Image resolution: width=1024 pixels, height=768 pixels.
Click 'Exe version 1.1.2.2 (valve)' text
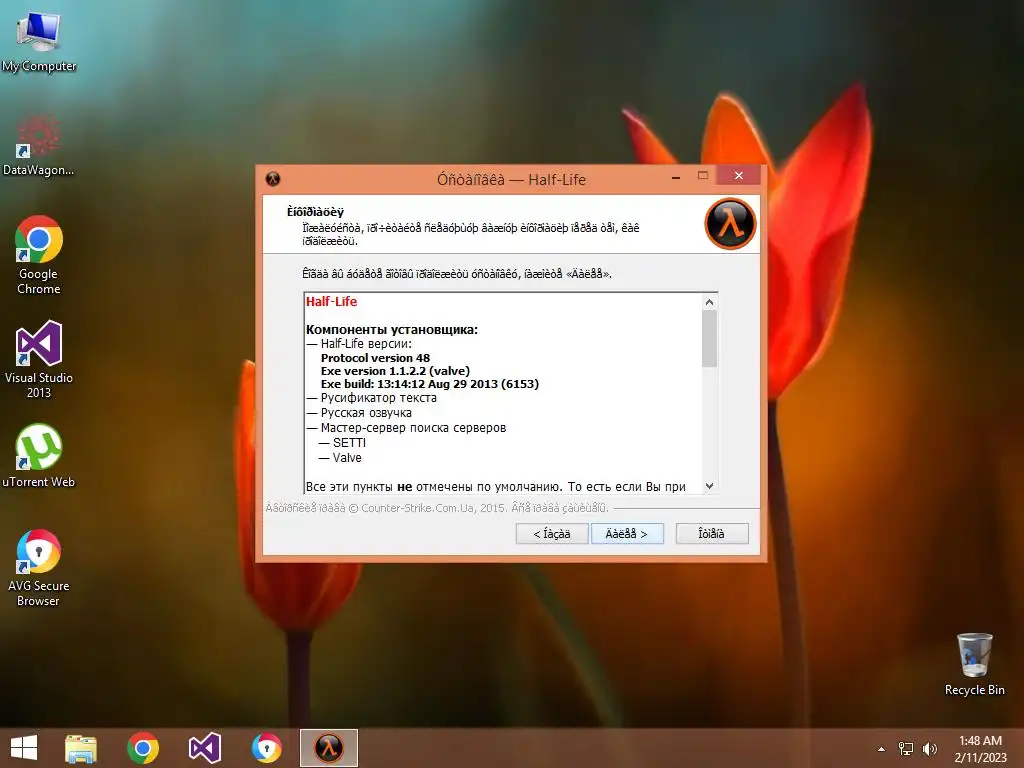click(x=395, y=371)
